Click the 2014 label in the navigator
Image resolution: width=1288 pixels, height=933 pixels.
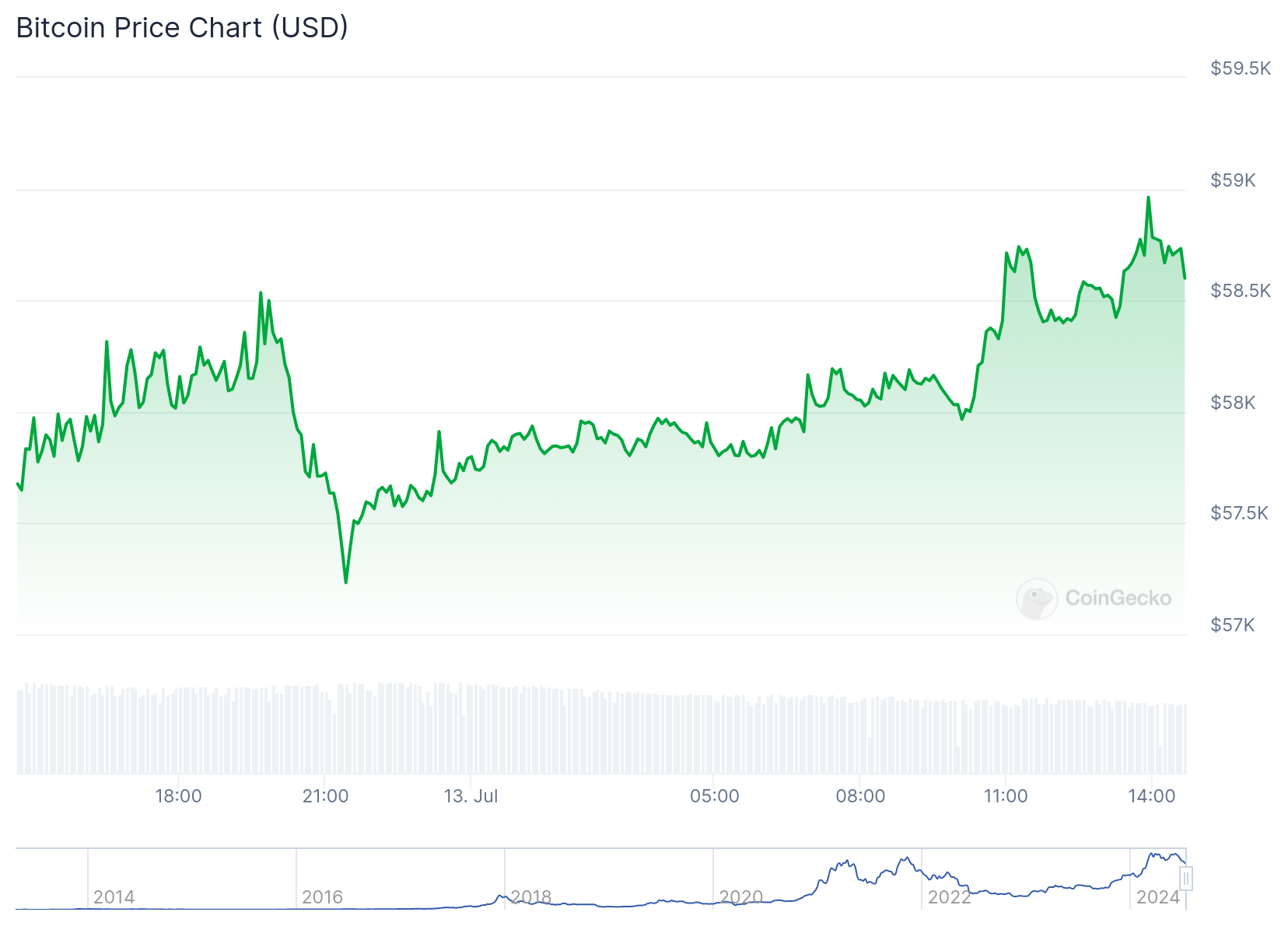(x=114, y=897)
